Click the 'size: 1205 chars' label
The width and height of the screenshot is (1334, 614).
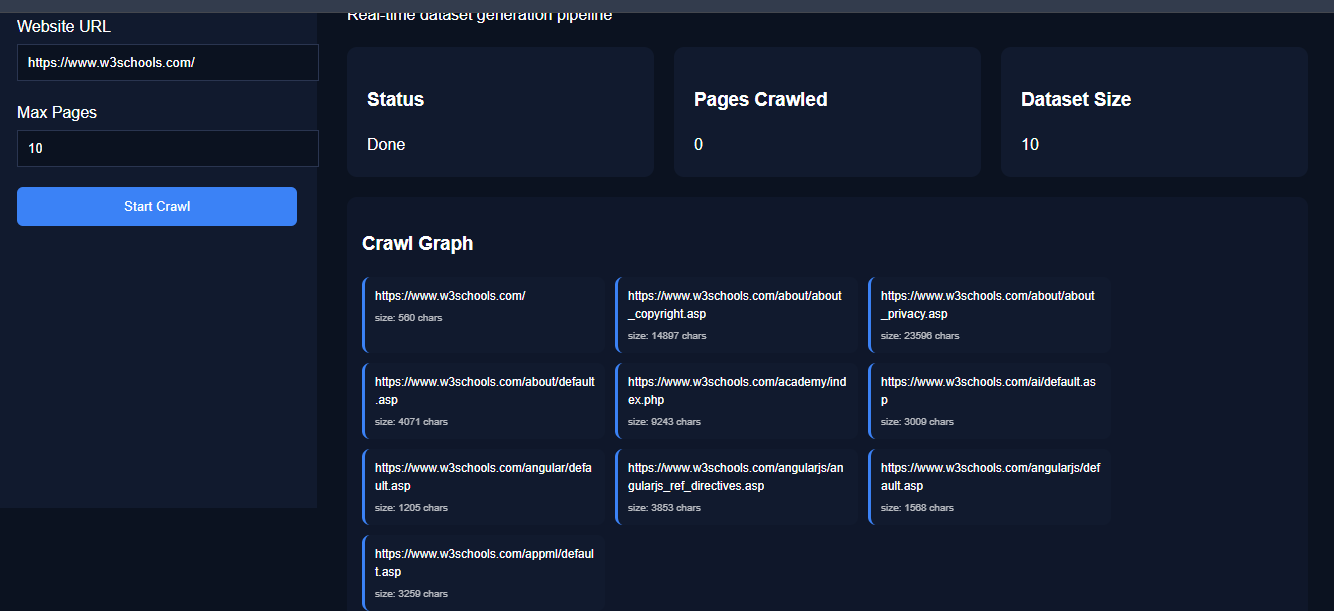411,508
